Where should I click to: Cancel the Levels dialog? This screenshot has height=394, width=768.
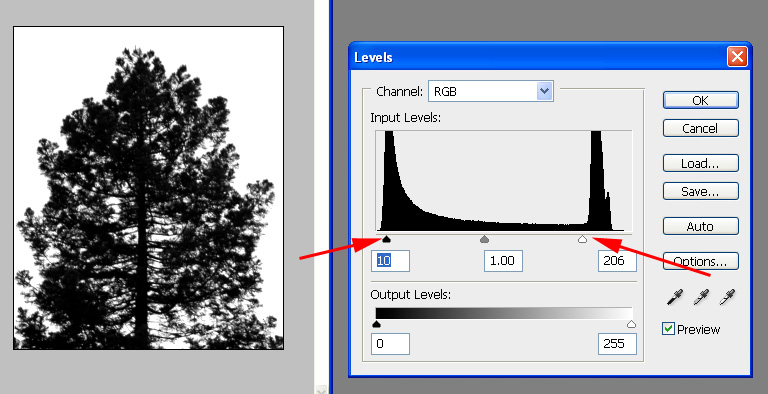(x=700, y=128)
